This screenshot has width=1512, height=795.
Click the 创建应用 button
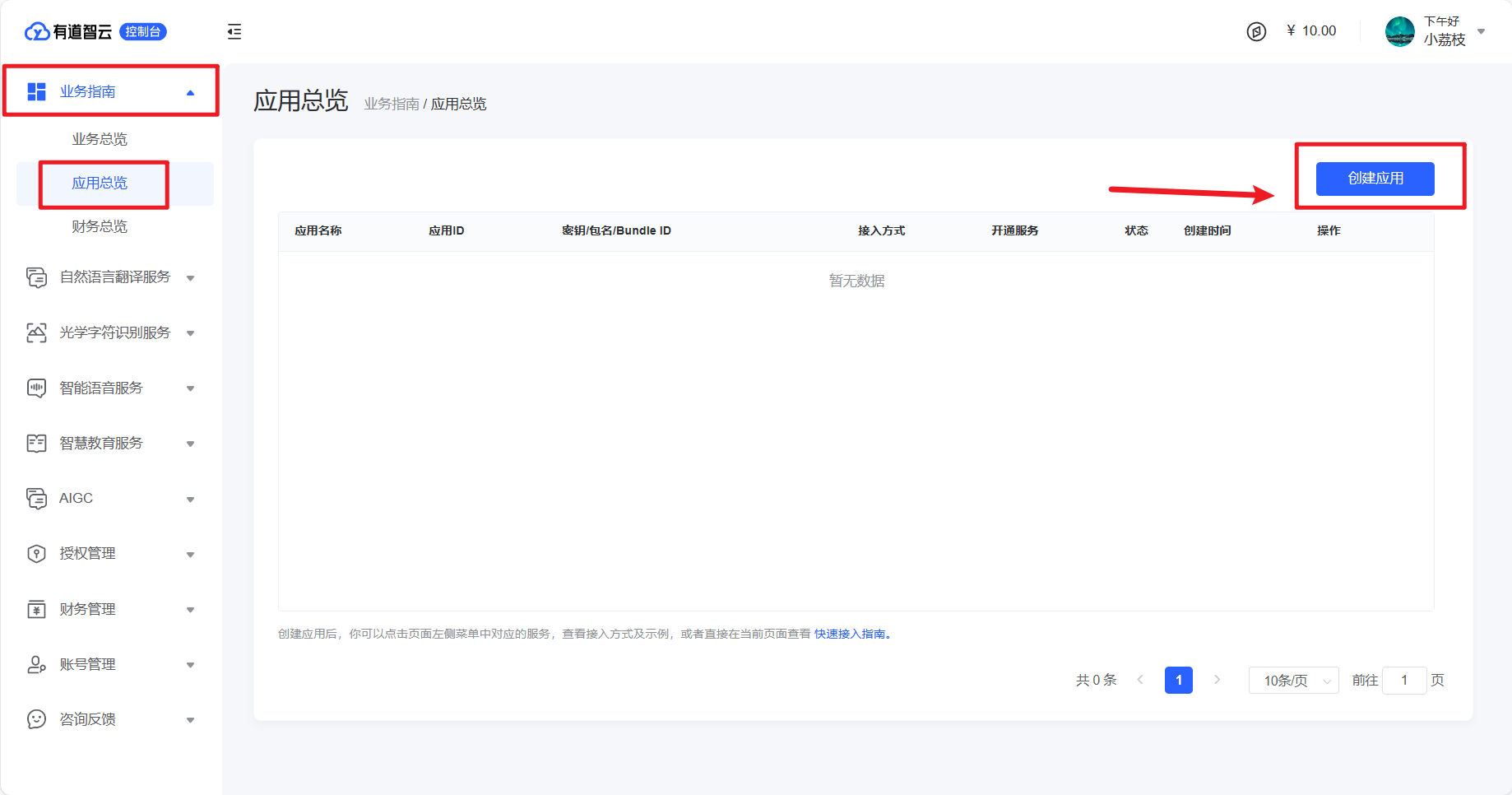click(1374, 179)
